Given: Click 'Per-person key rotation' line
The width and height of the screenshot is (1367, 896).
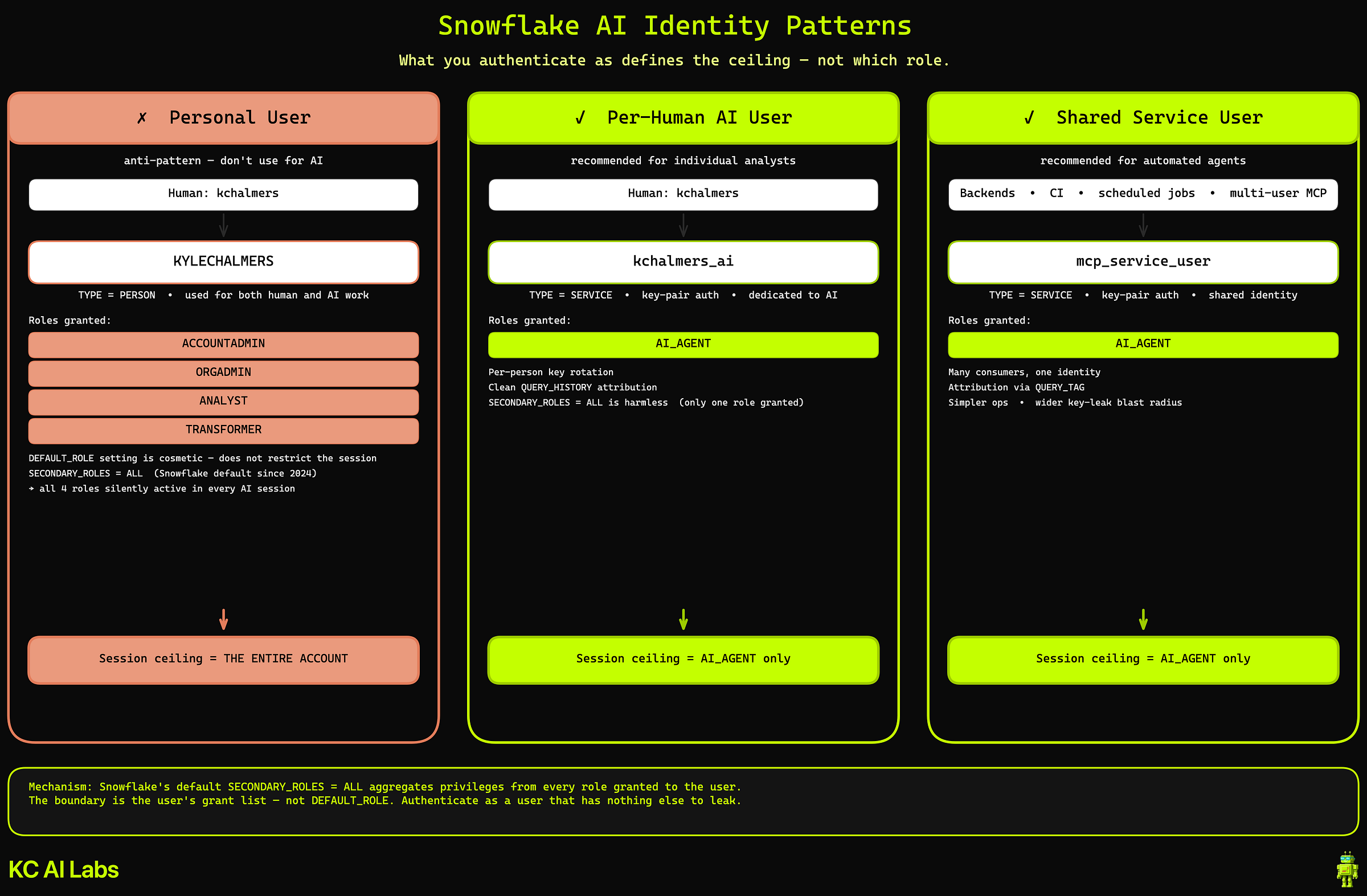Looking at the screenshot, I should tap(551, 372).
